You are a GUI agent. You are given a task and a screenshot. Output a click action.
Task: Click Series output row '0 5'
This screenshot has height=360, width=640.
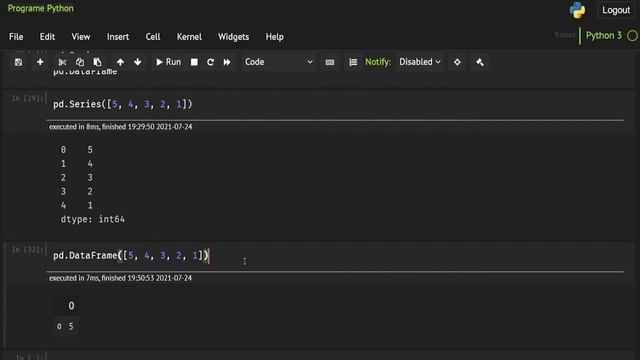pyautogui.click(x=77, y=150)
